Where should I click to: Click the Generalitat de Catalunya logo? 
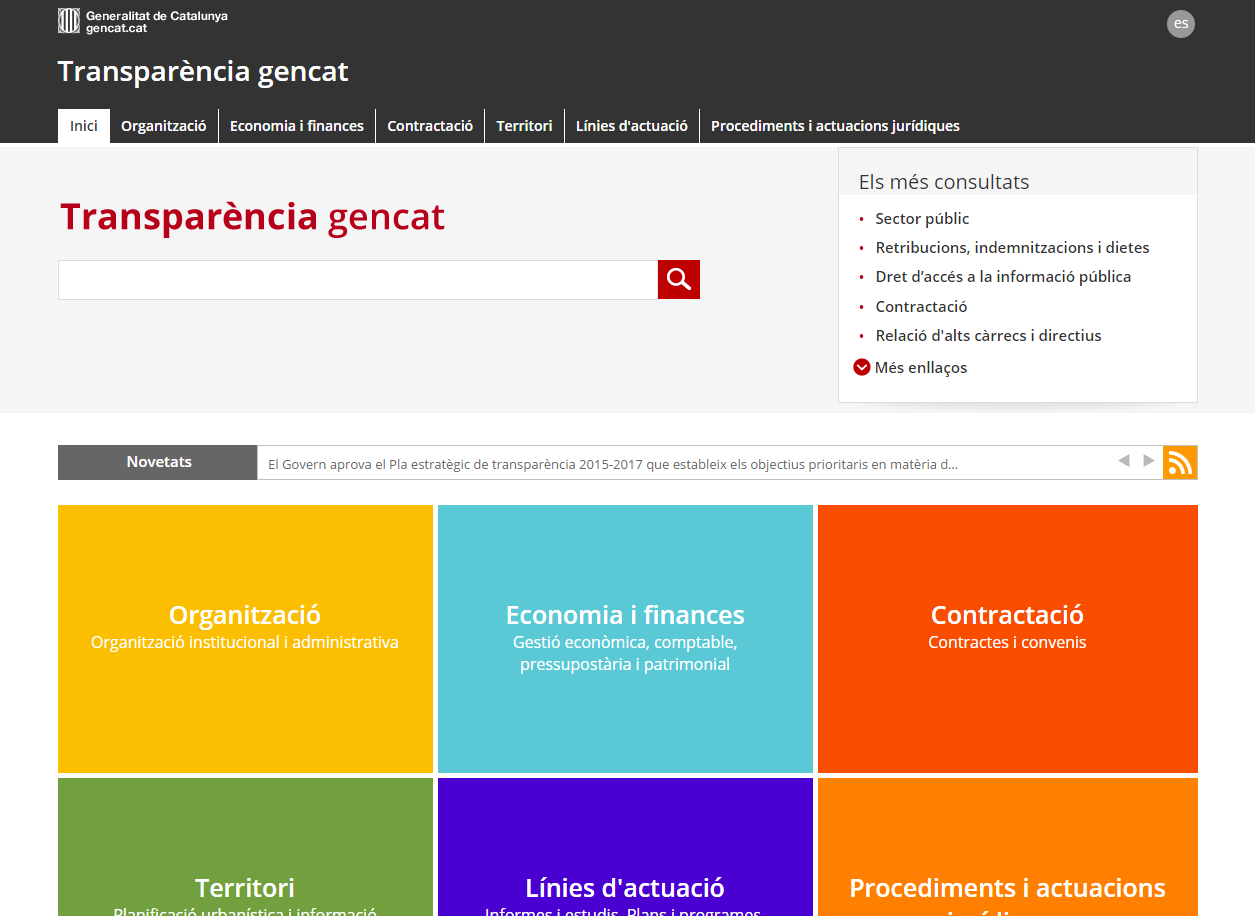pyautogui.click(x=143, y=22)
